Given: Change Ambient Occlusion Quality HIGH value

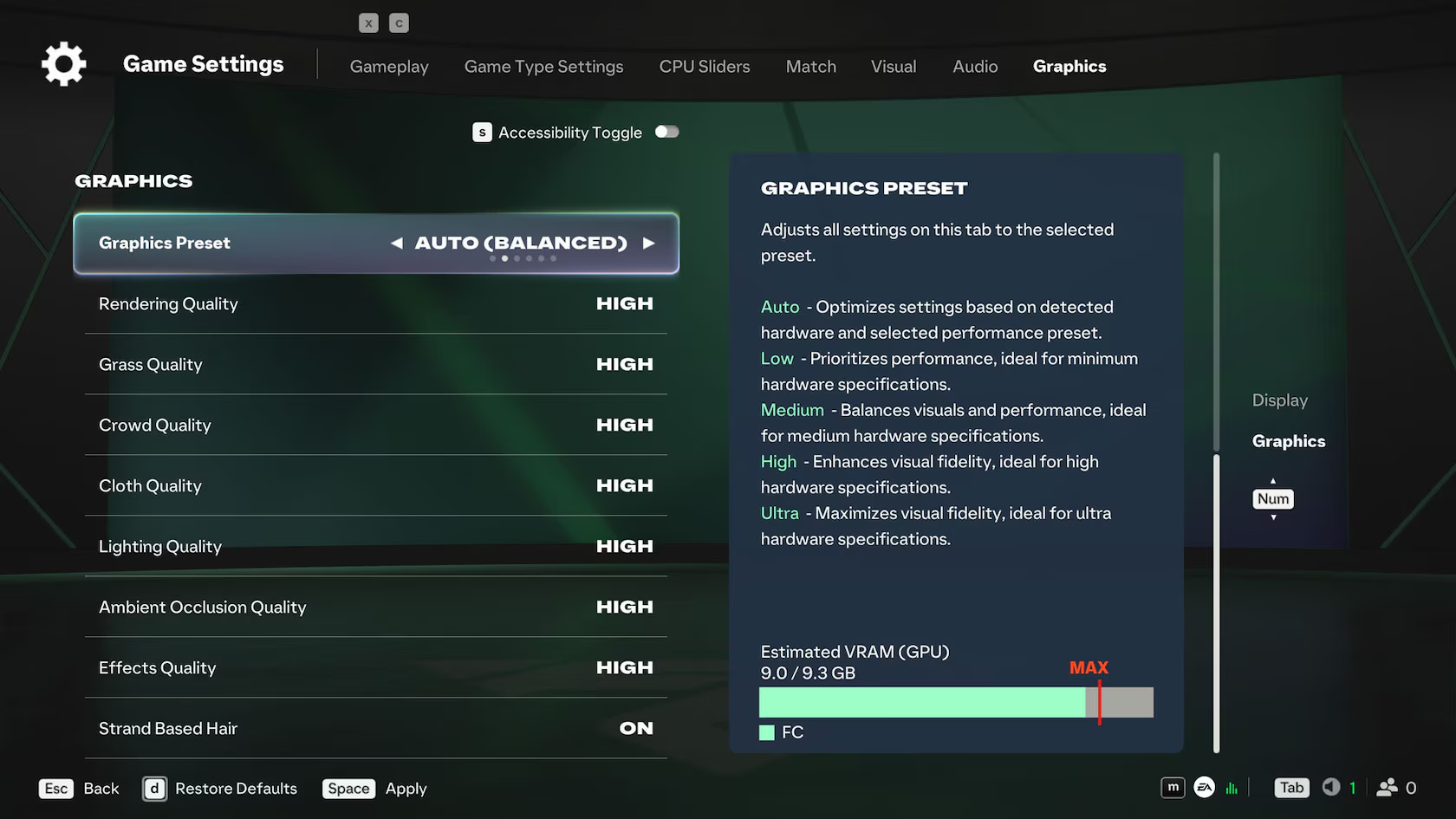Looking at the screenshot, I should point(625,608).
